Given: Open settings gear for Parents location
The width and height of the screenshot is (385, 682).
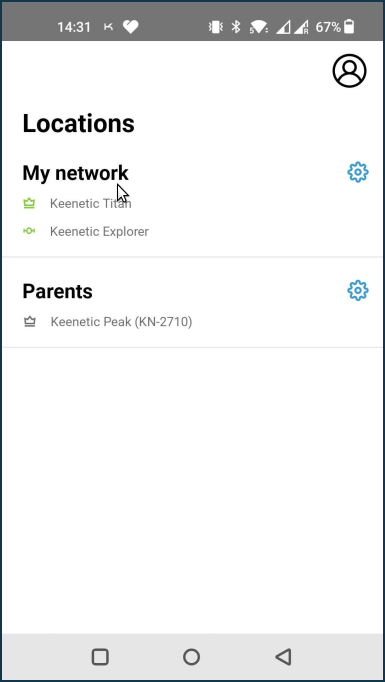Looking at the screenshot, I should (x=358, y=290).
